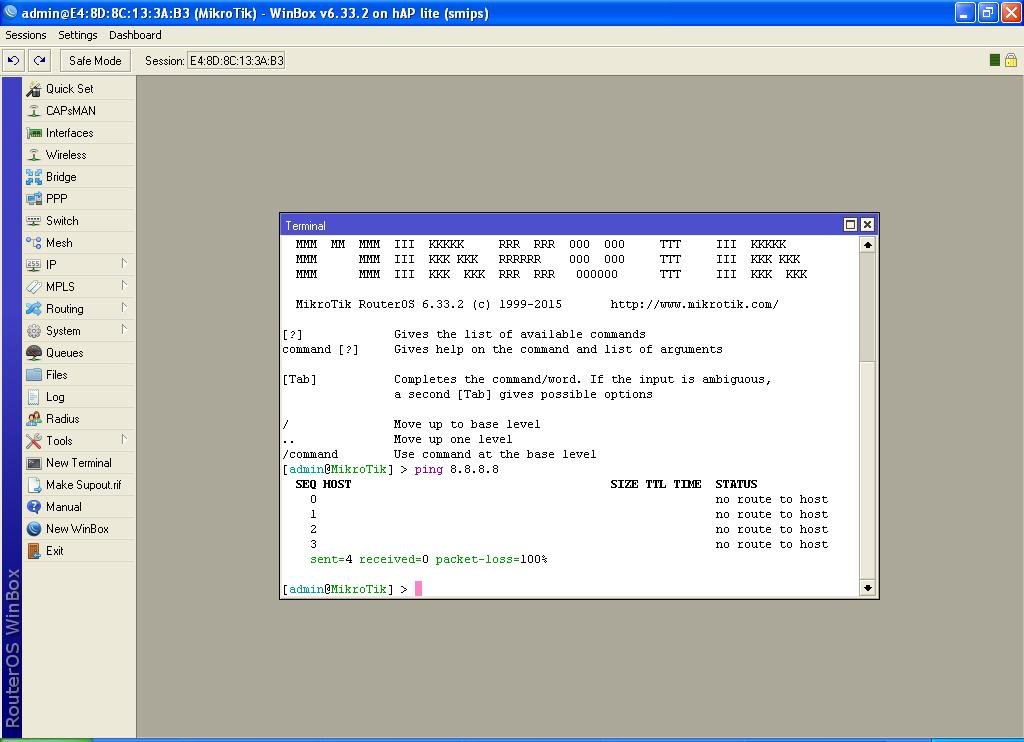Expand the MPLS submenu arrow
Screen dimensions: 1024x742
(124, 285)
